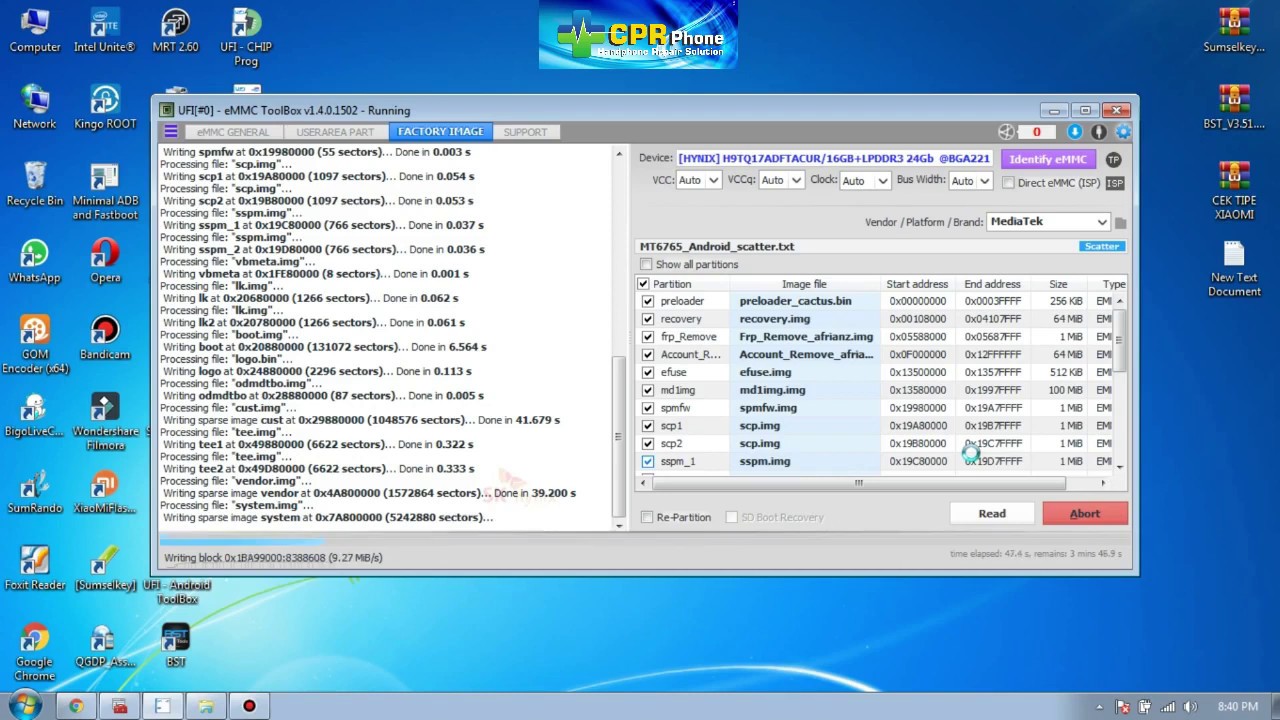
Task: Open the Network desktop icon
Action: pos(35,108)
